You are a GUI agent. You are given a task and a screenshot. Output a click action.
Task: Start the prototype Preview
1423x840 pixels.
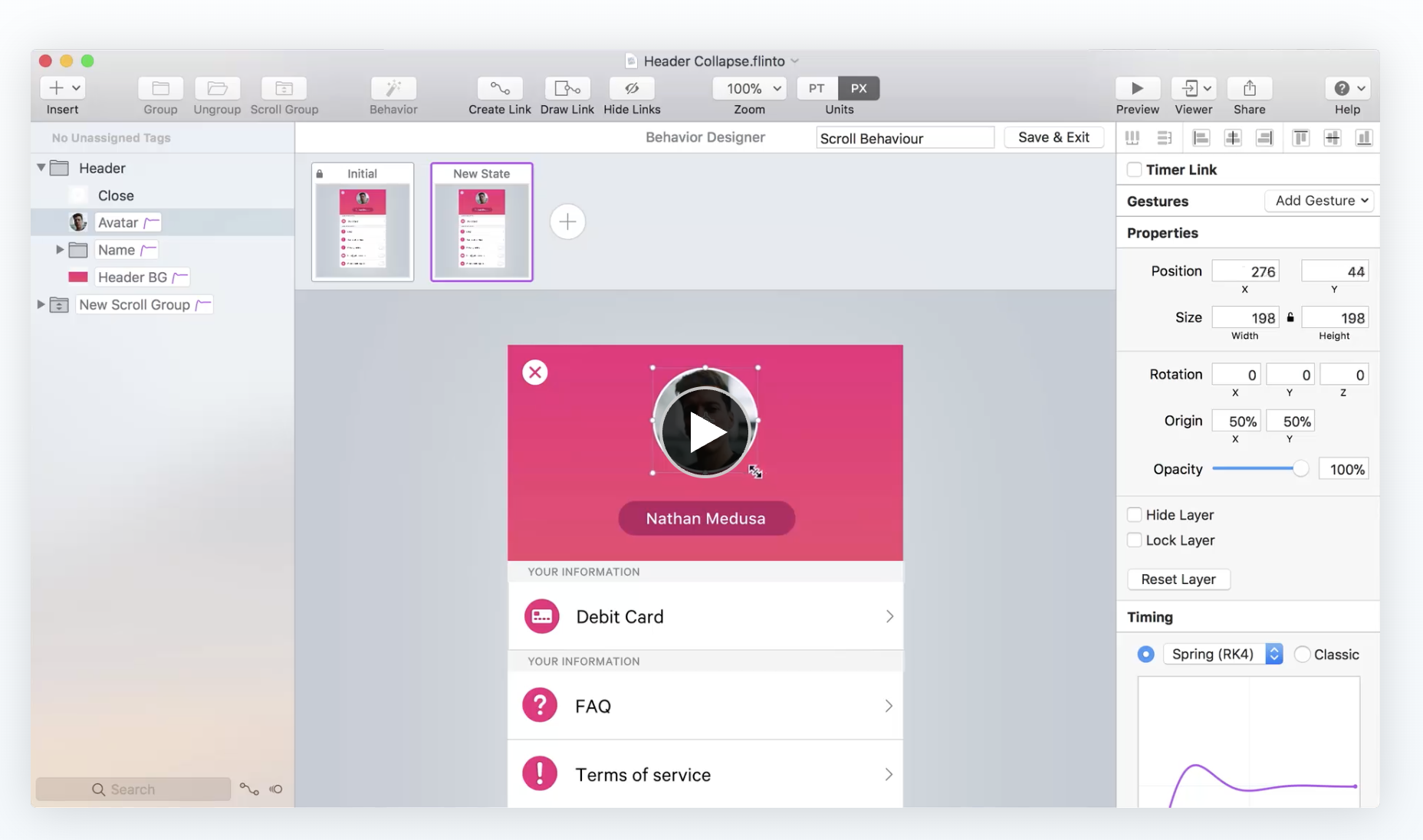coord(1137,88)
